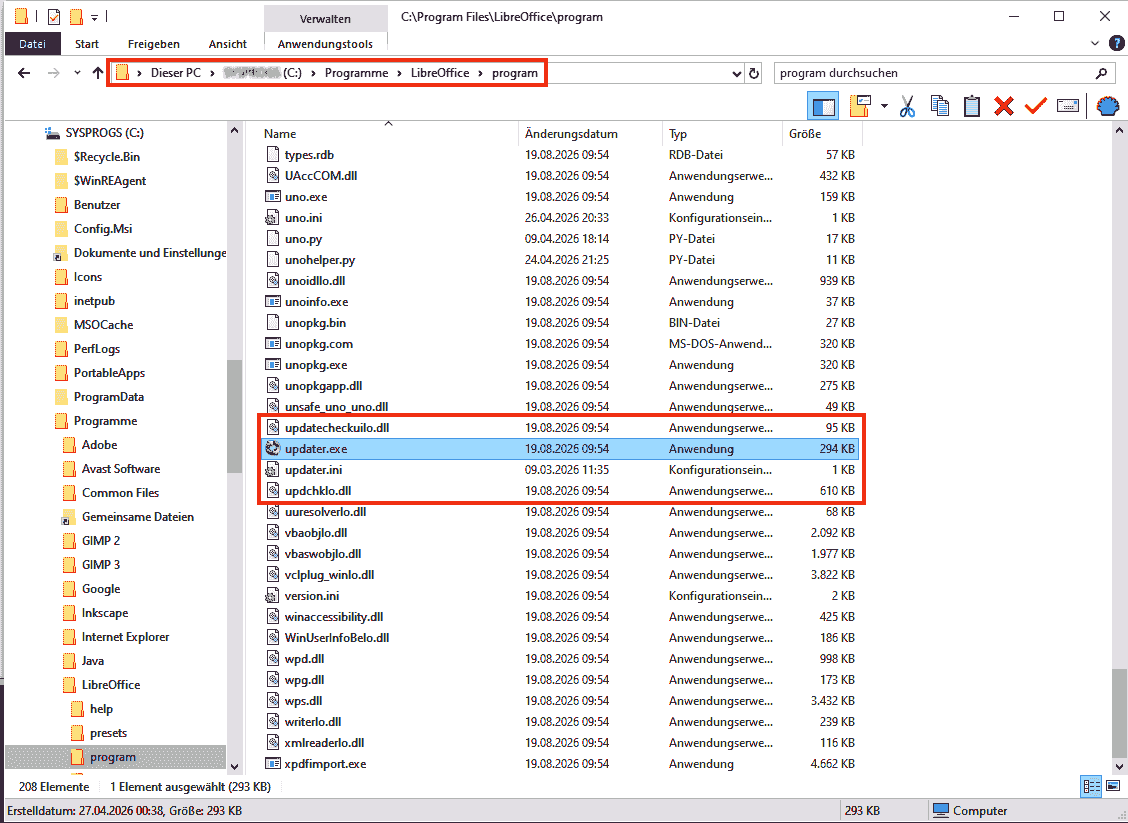Refresh the current folder view

click(x=754, y=73)
